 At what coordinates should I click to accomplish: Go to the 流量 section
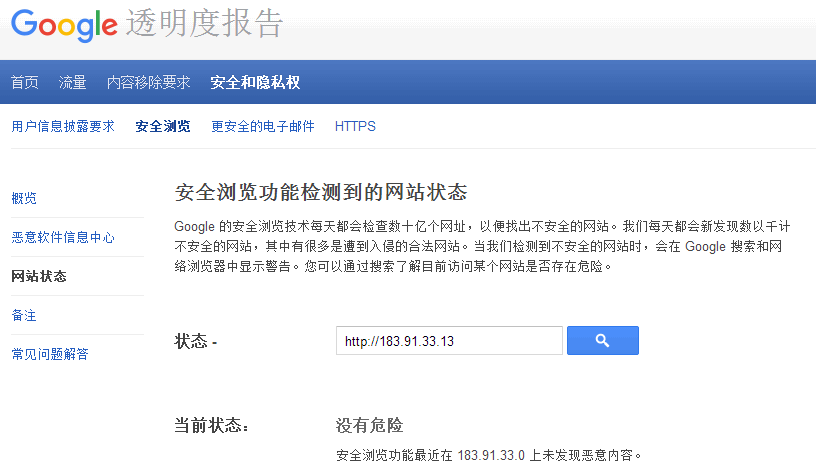tap(73, 82)
